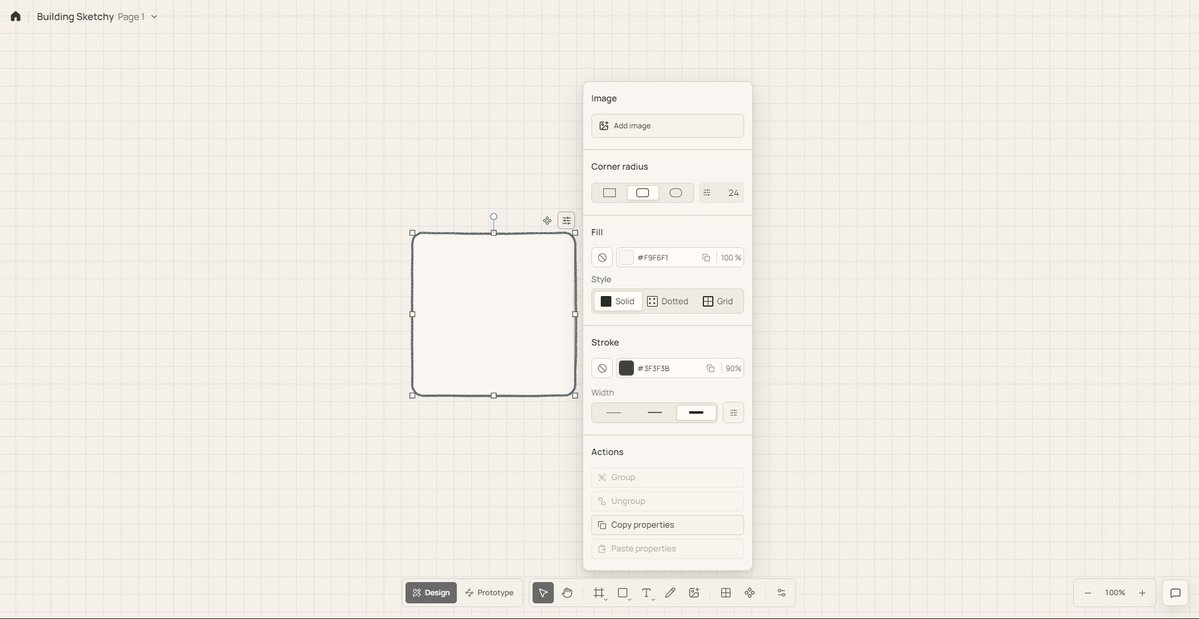Open the comments panel icon
The height and width of the screenshot is (619, 1199).
pos(1175,593)
